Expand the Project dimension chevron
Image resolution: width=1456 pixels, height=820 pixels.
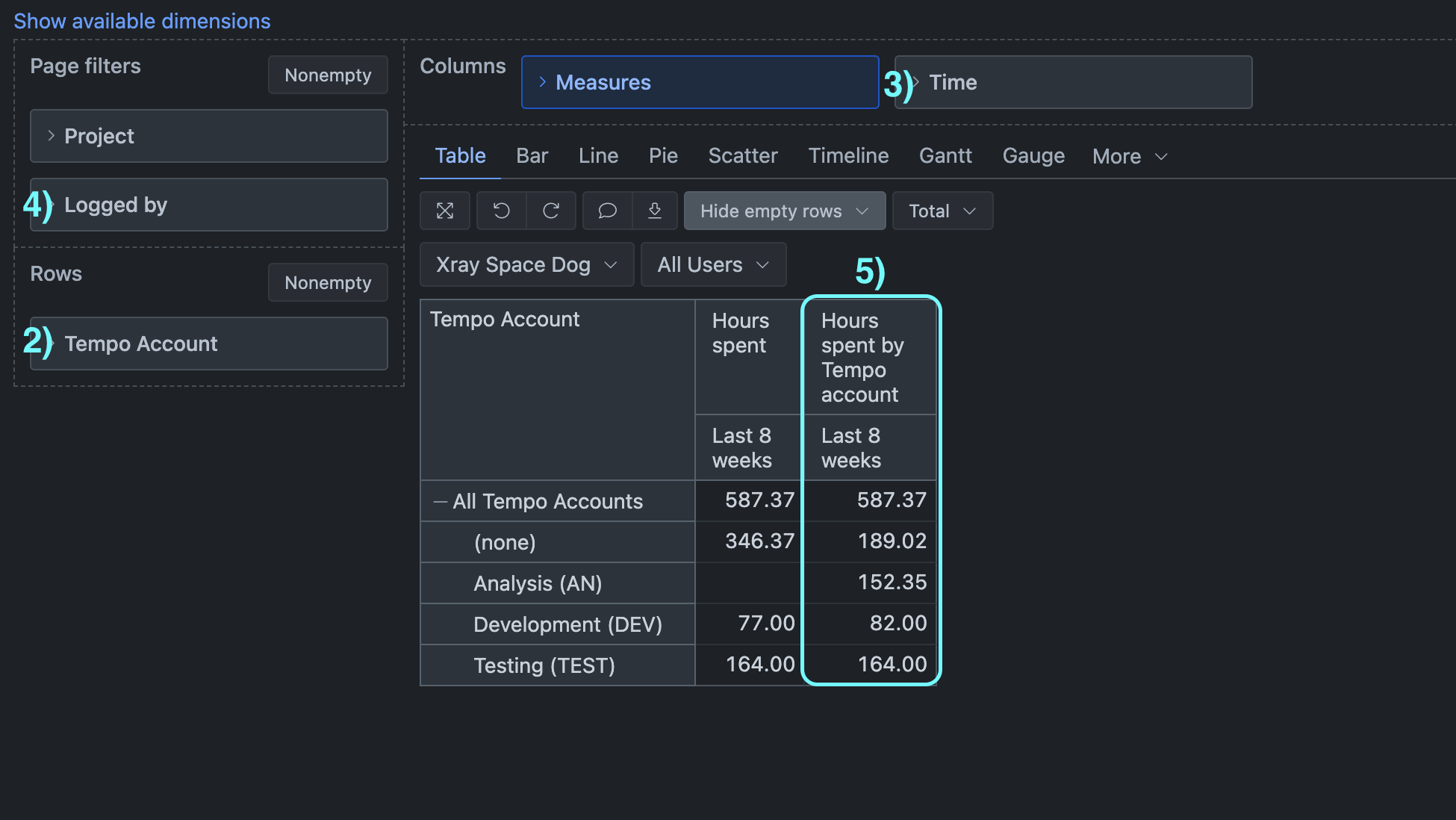(x=51, y=136)
